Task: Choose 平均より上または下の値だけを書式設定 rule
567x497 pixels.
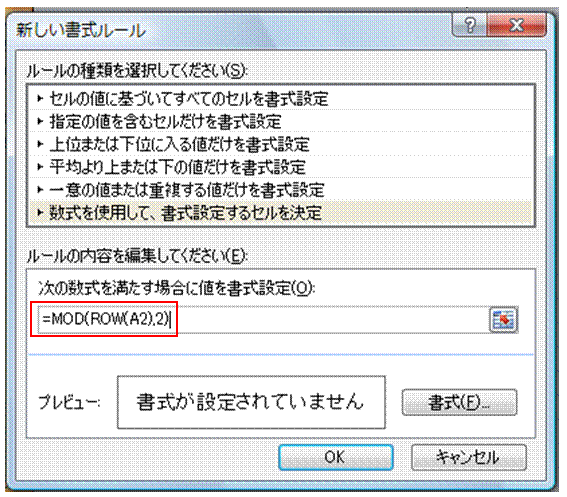Action: (x=281, y=167)
